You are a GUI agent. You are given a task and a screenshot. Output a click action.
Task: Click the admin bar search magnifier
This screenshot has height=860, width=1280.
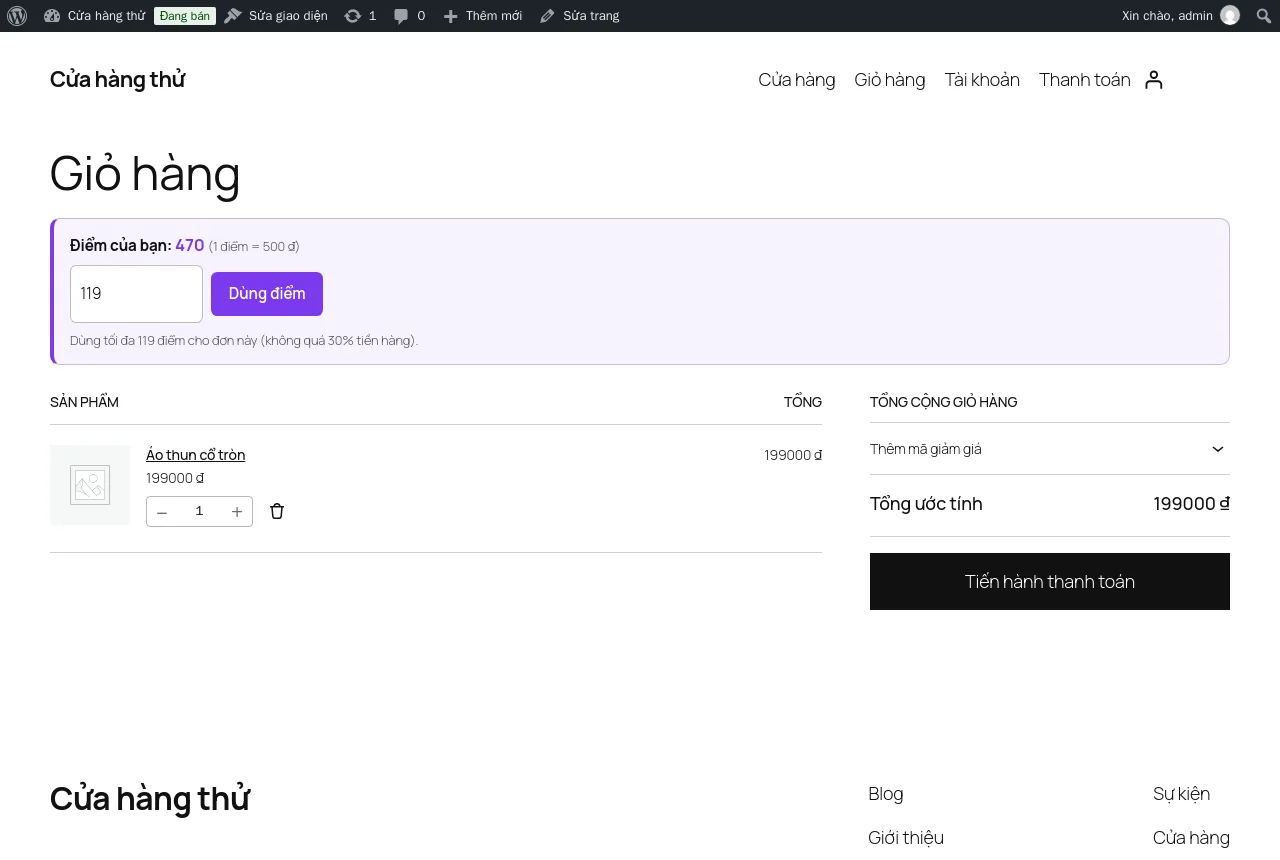tap(1264, 16)
